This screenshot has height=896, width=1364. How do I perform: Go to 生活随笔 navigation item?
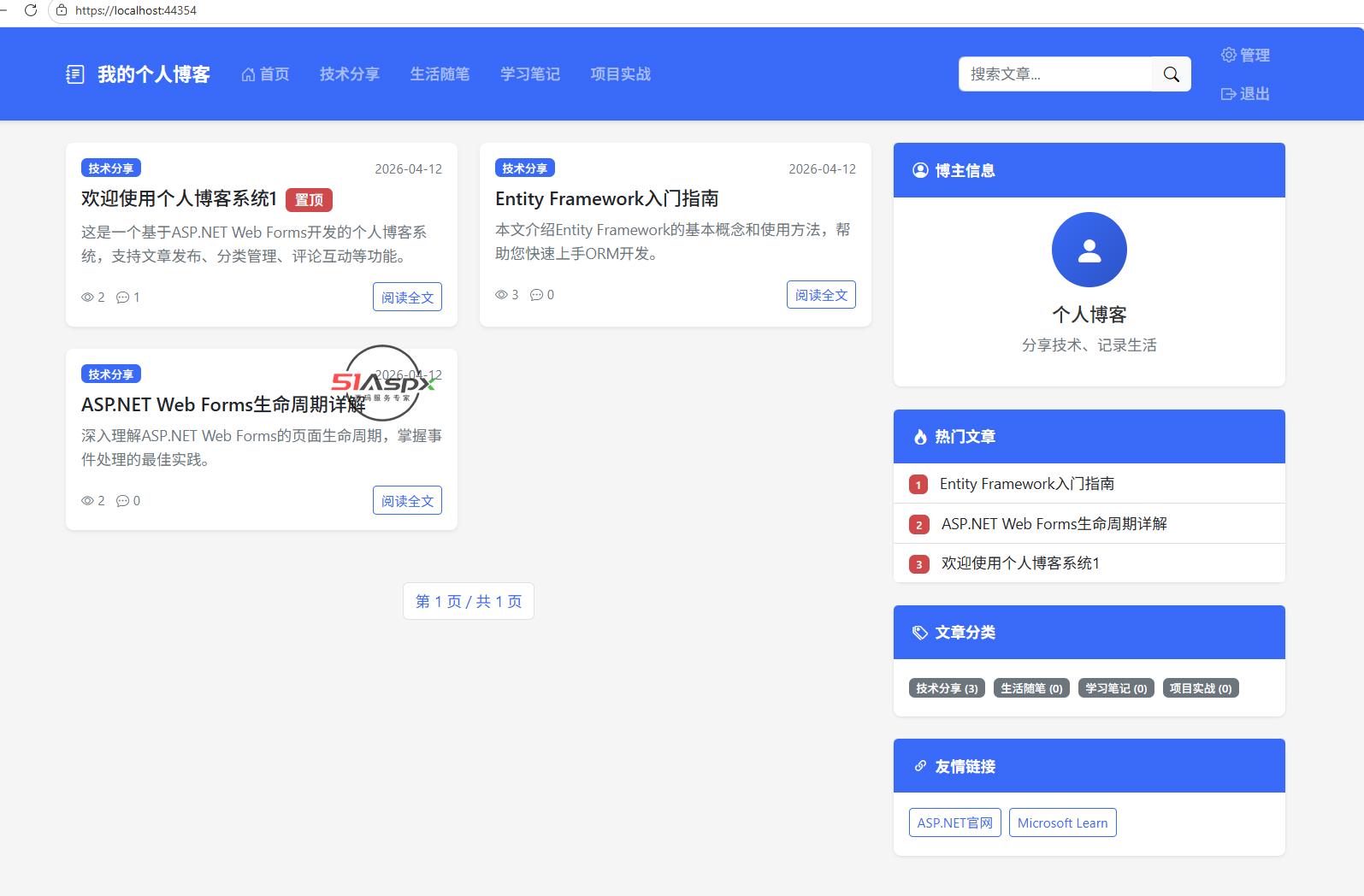click(440, 74)
